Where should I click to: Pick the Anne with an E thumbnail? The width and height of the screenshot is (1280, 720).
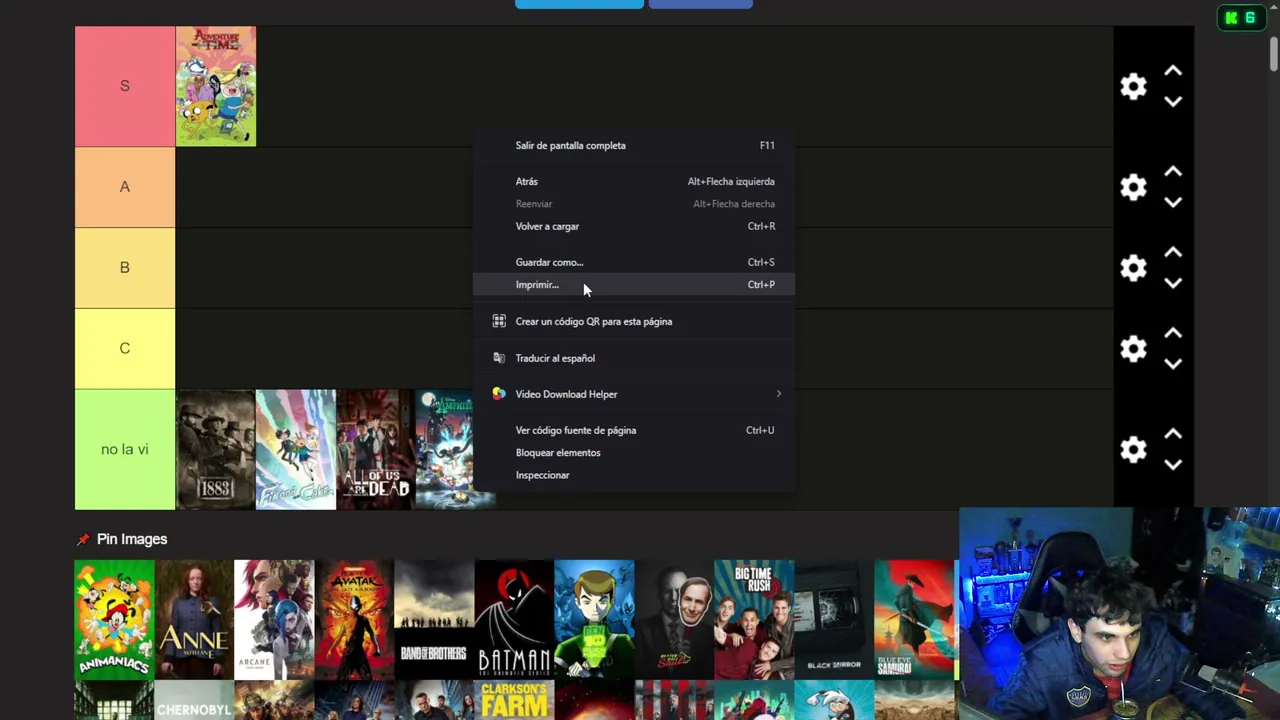(194, 620)
